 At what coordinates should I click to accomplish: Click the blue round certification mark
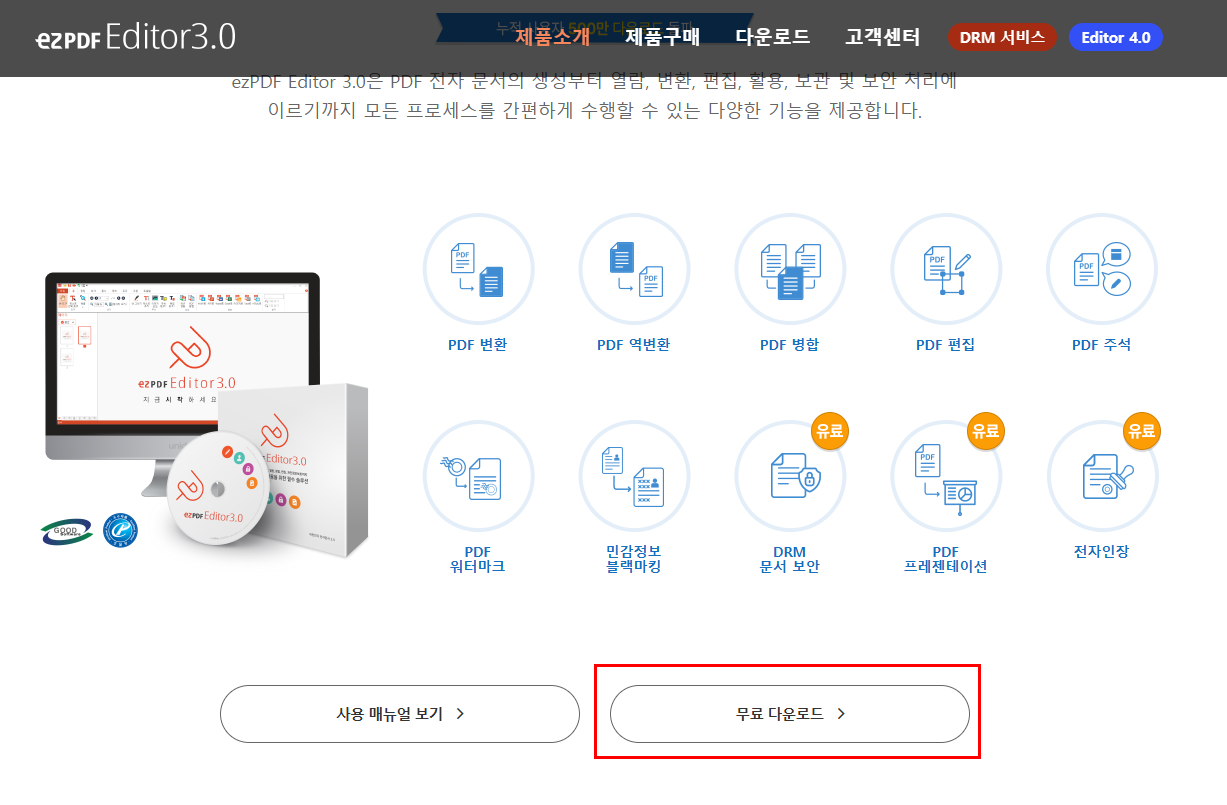click(120, 531)
